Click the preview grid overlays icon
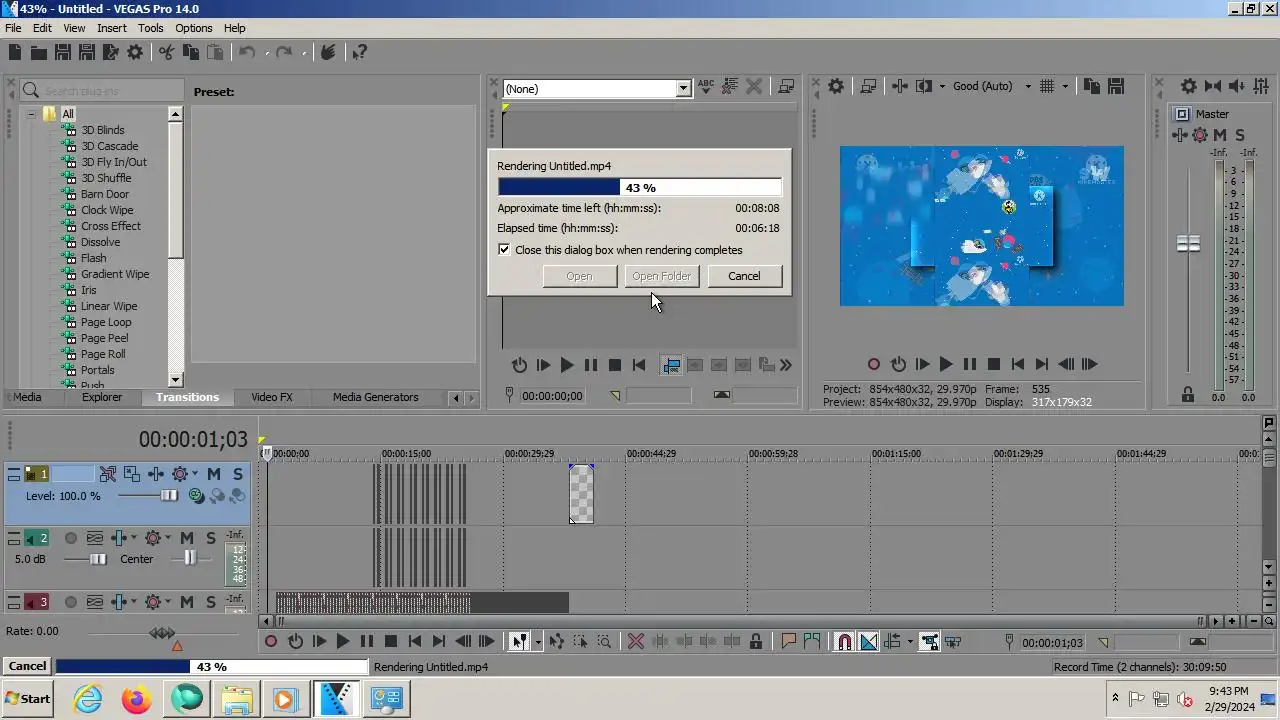 point(1047,87)
